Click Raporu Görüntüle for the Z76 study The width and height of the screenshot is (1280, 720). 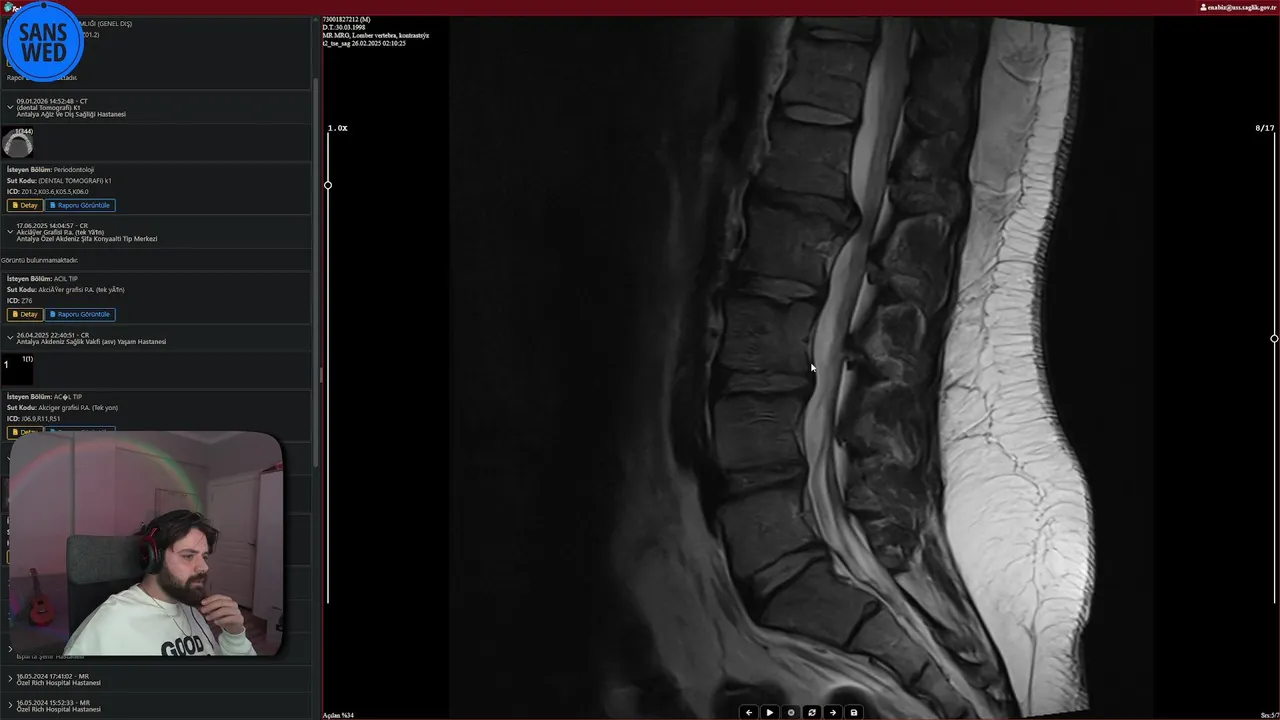80,314
